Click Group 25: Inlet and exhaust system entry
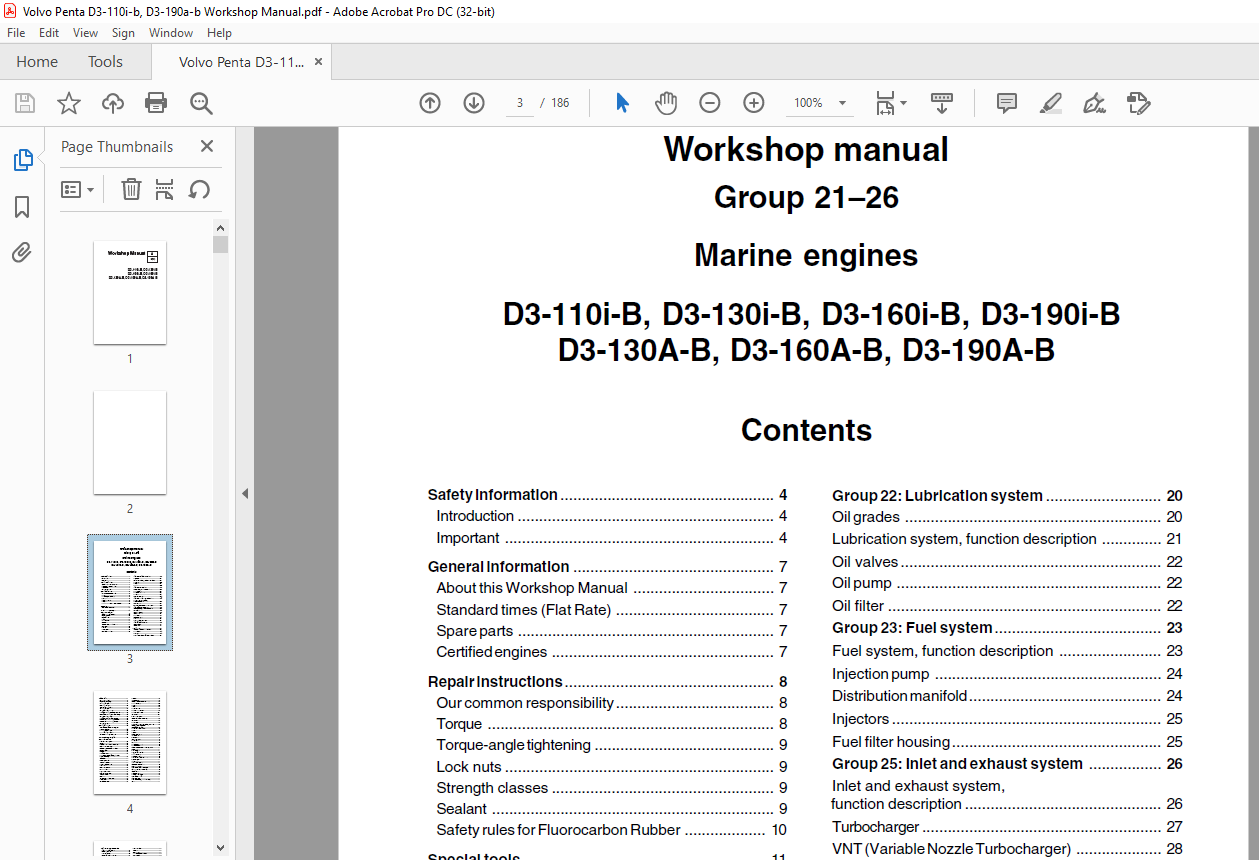The height and width of the screenshot is (860, 1259). click(x=1007, y=764)
